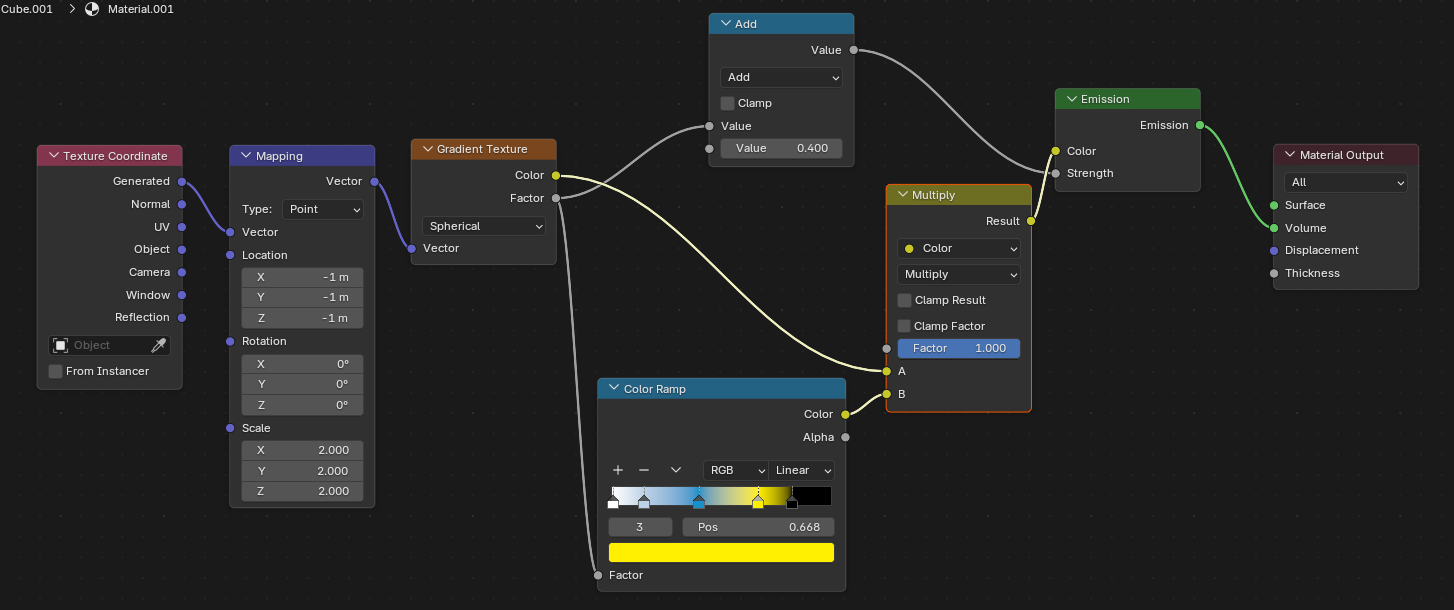Select the blue color stop on ramp
This screenshot has height=610, width=1454.
click(x=699, y=503)
